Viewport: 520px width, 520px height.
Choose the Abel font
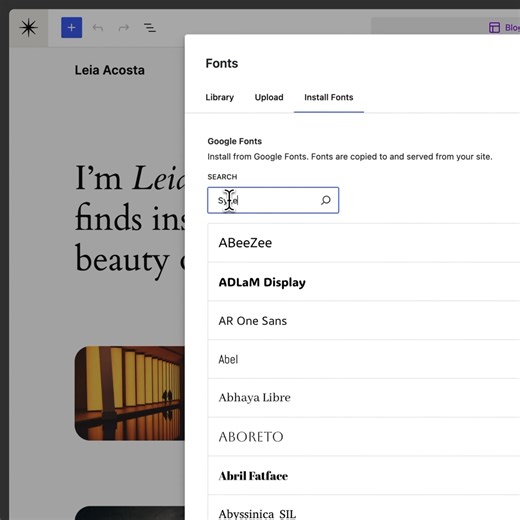pos(364,359)
